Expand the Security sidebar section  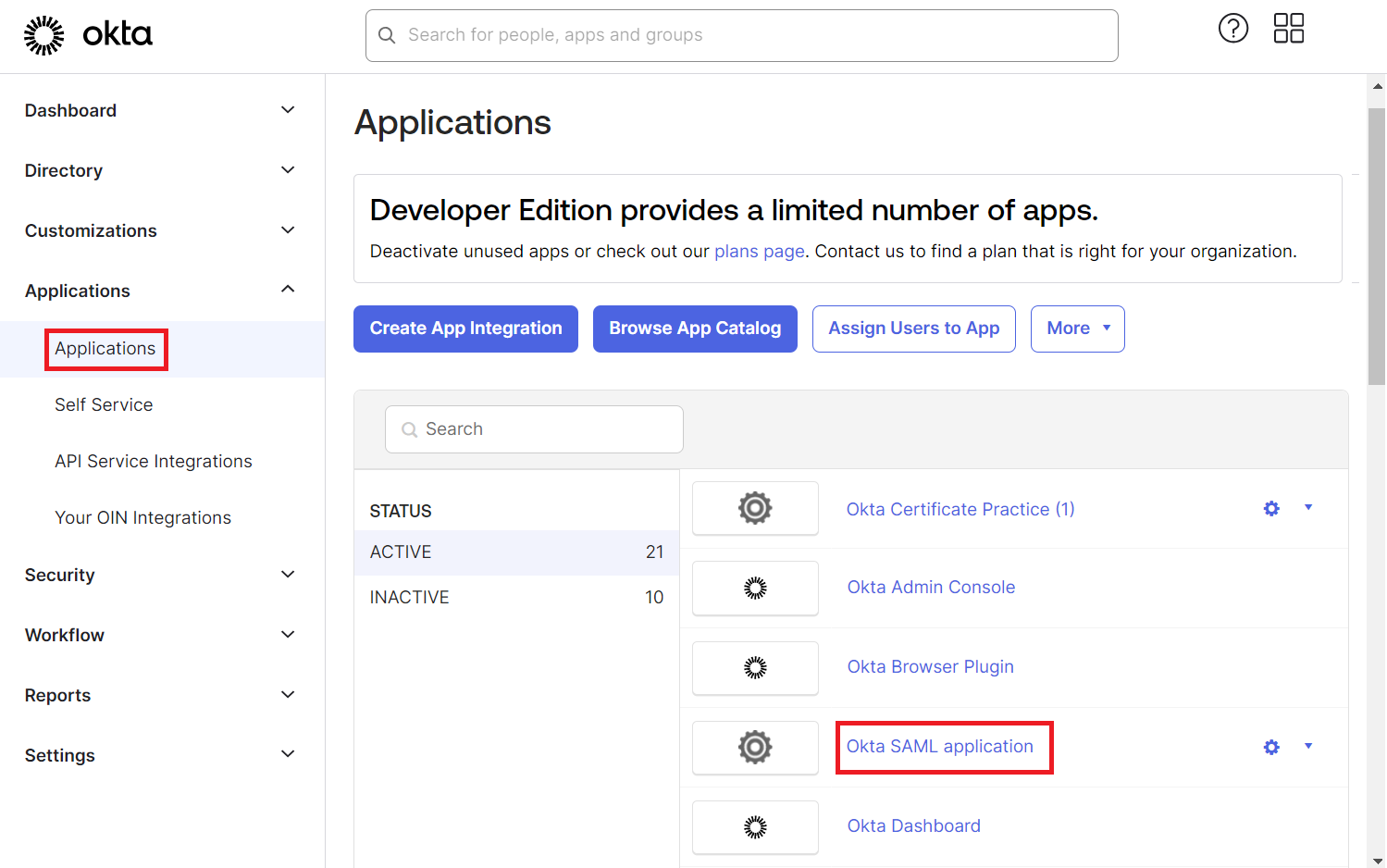[288, 575]
